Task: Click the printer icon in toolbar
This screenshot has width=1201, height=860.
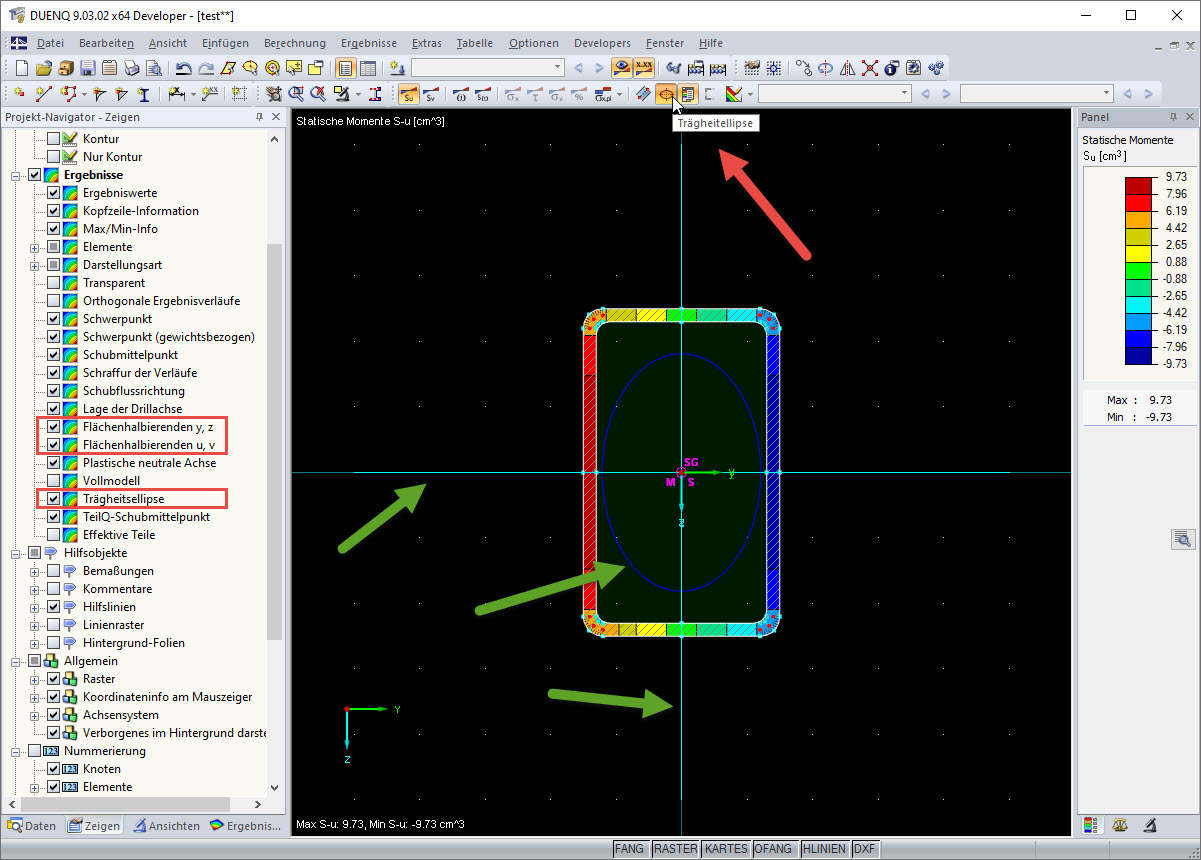Action: pyautogui.click(x=131, y=68)
